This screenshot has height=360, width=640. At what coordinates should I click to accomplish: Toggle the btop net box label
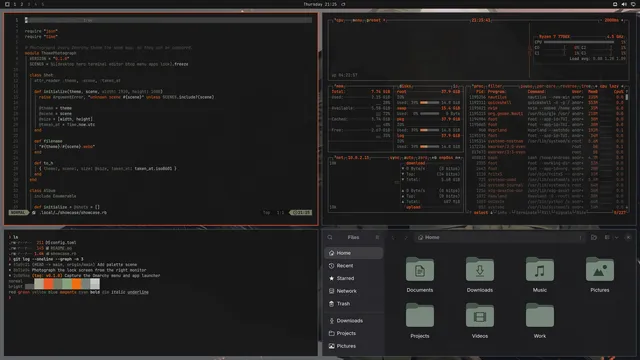(x=339, y=158)
